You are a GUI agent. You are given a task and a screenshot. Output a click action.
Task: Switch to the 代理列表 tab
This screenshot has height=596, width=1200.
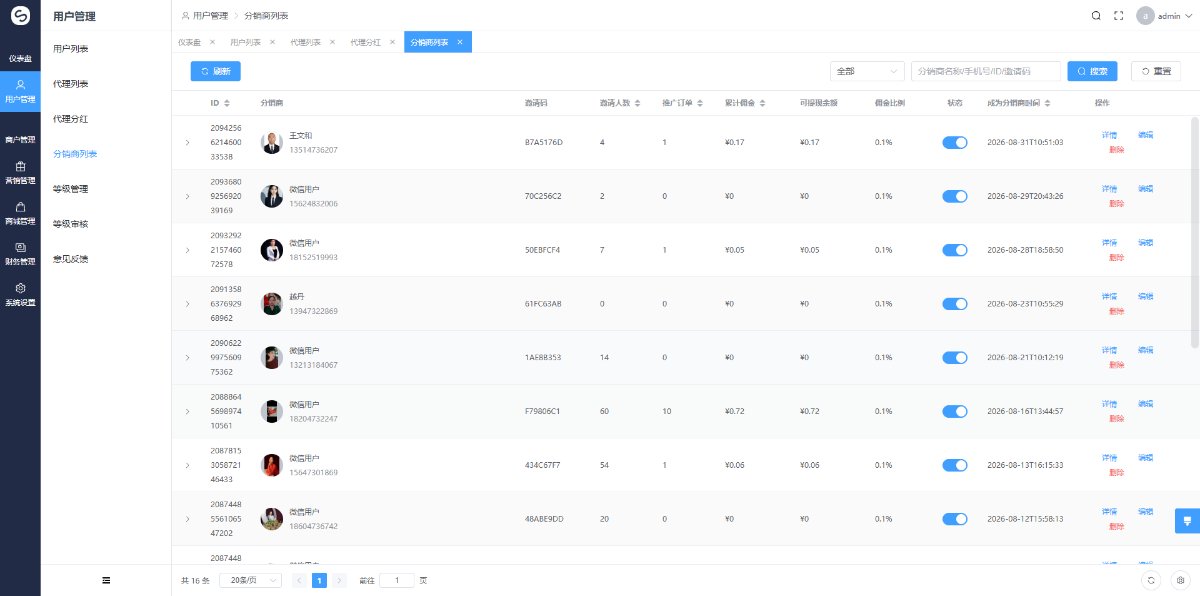pyautogui.click(x=306, y=42)
